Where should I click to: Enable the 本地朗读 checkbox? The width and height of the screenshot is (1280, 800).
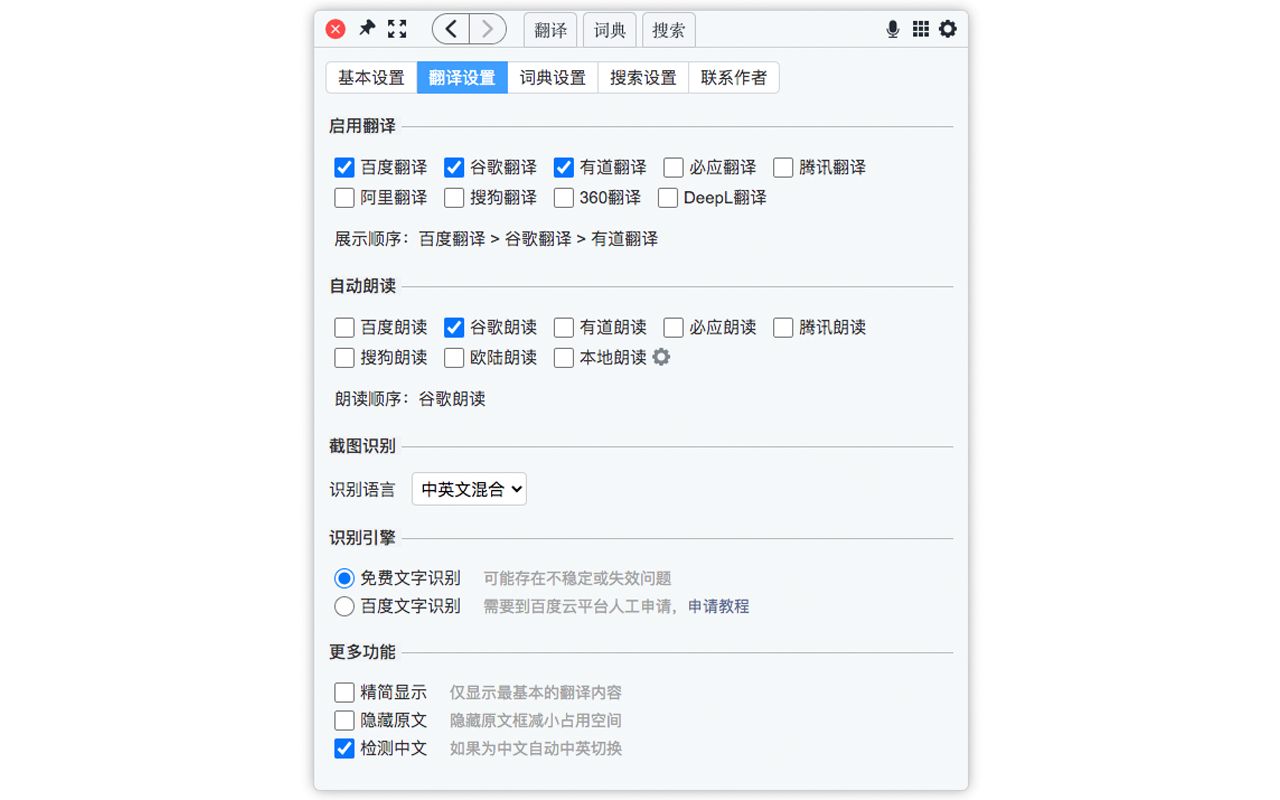[564, 357]
